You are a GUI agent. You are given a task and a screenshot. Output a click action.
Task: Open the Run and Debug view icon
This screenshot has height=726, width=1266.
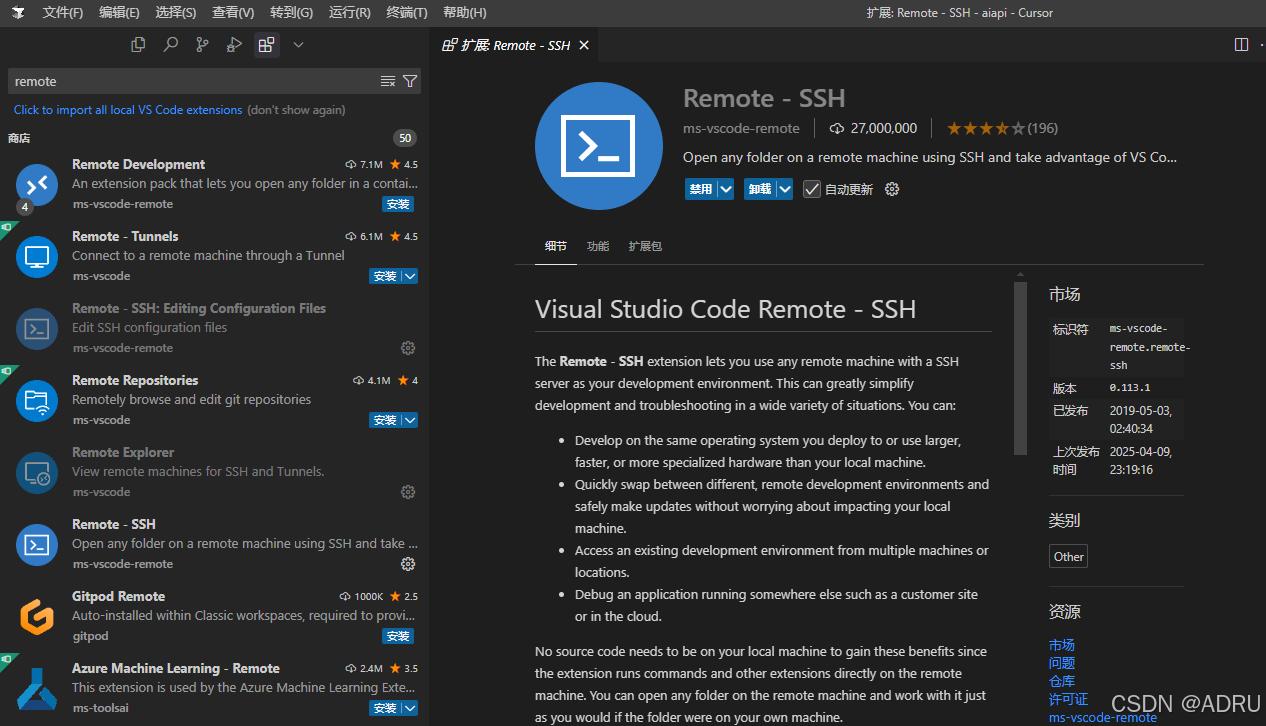pos(234,44)
